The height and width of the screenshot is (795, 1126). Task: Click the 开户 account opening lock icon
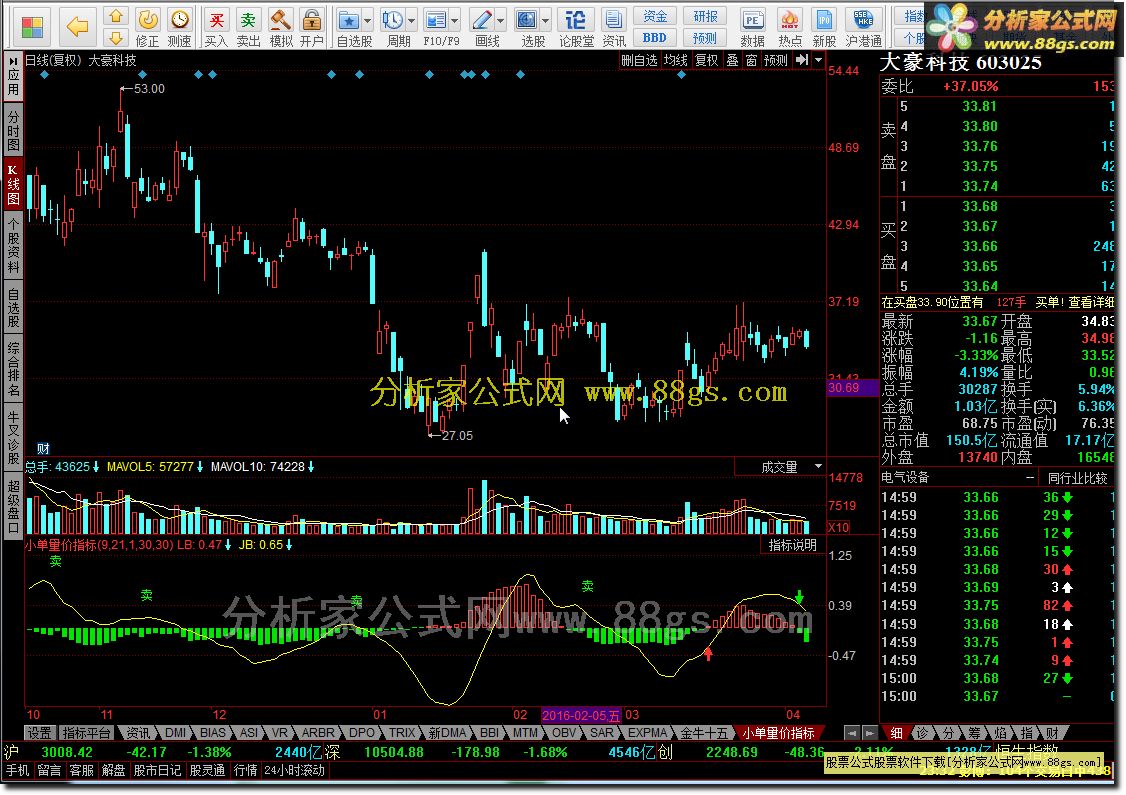pyautogui.click(x=312, y=27)
